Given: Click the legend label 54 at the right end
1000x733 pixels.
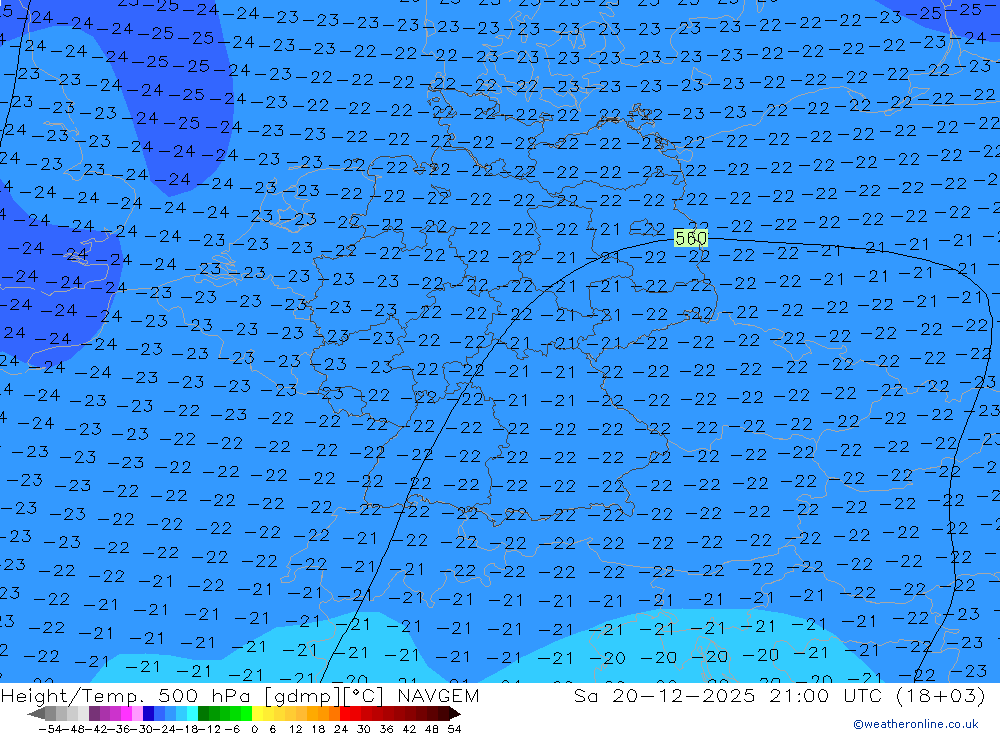Looking at the screenshot, I should click(454, 729).
